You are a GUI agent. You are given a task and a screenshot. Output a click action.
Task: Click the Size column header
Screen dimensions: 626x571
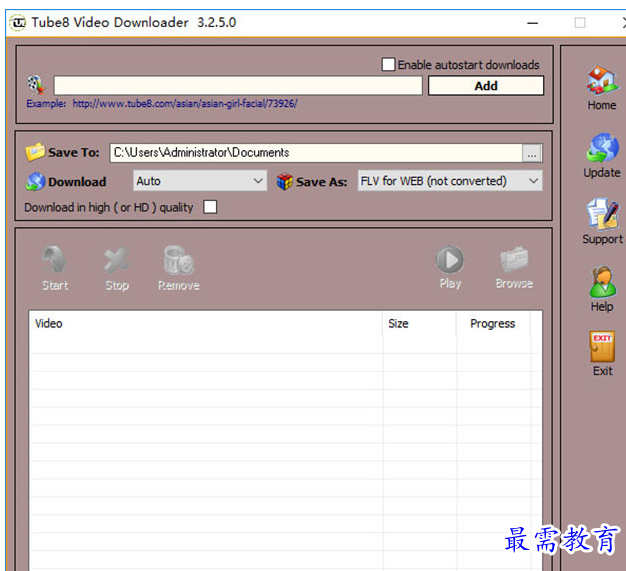(419, 323)
